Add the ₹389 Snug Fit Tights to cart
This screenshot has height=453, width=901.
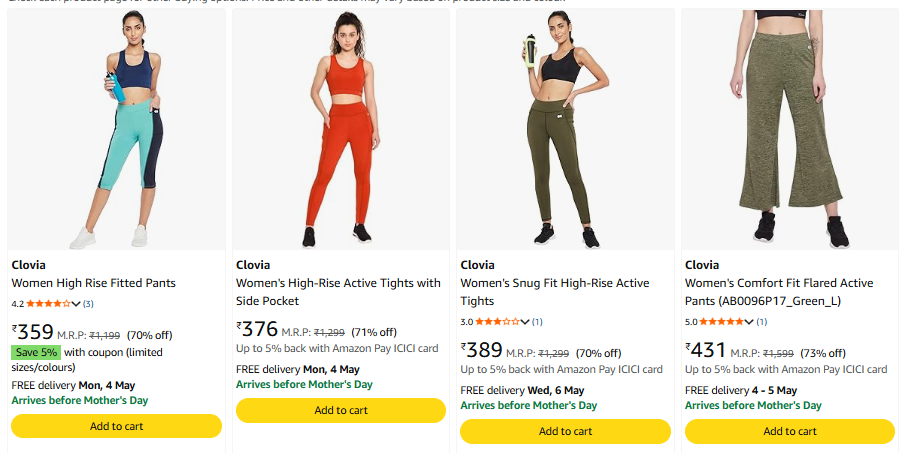[x=565, y=431]
